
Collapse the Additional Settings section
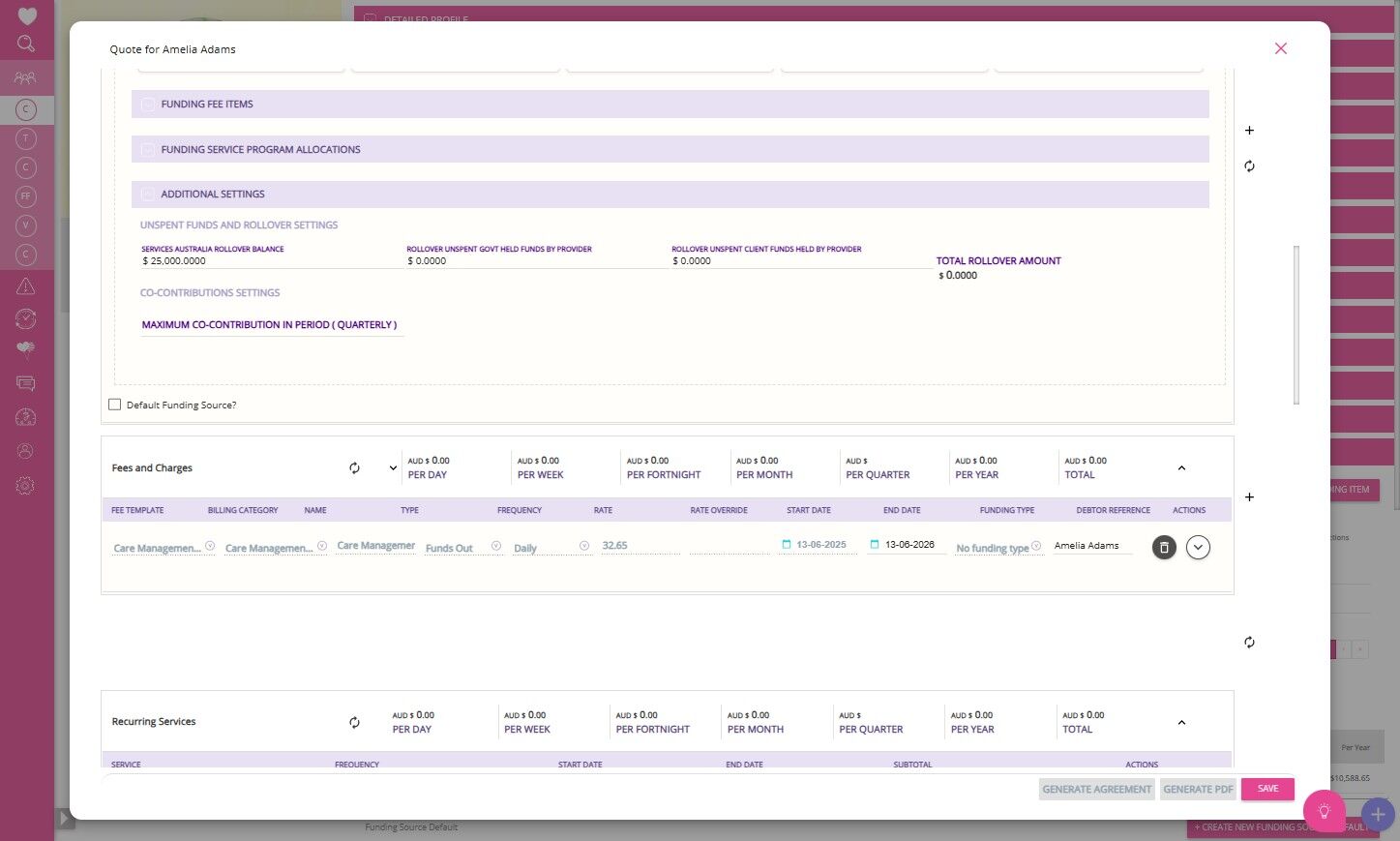(670, 195)
